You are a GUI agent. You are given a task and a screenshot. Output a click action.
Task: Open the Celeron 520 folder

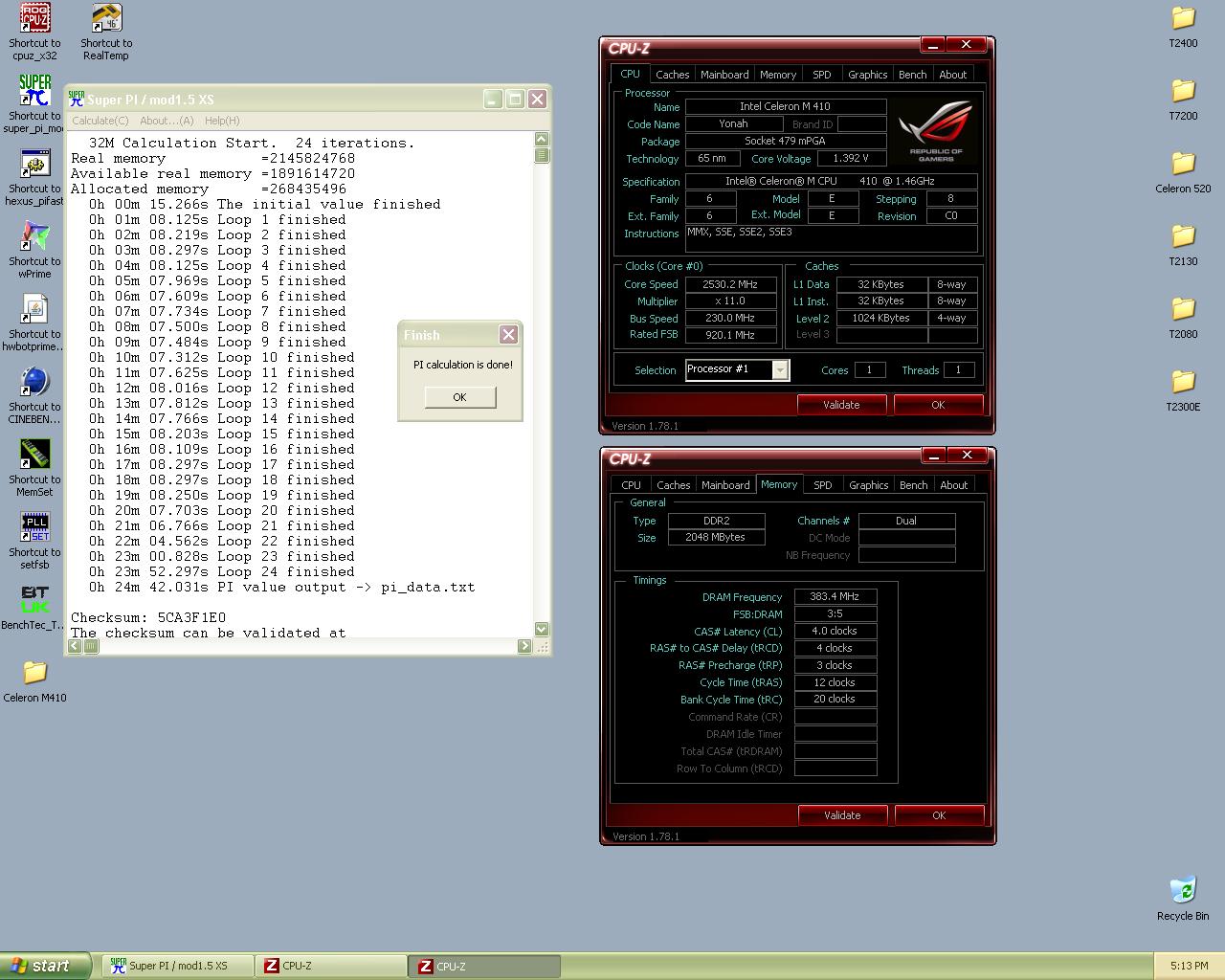click(x=1183, y=164)
